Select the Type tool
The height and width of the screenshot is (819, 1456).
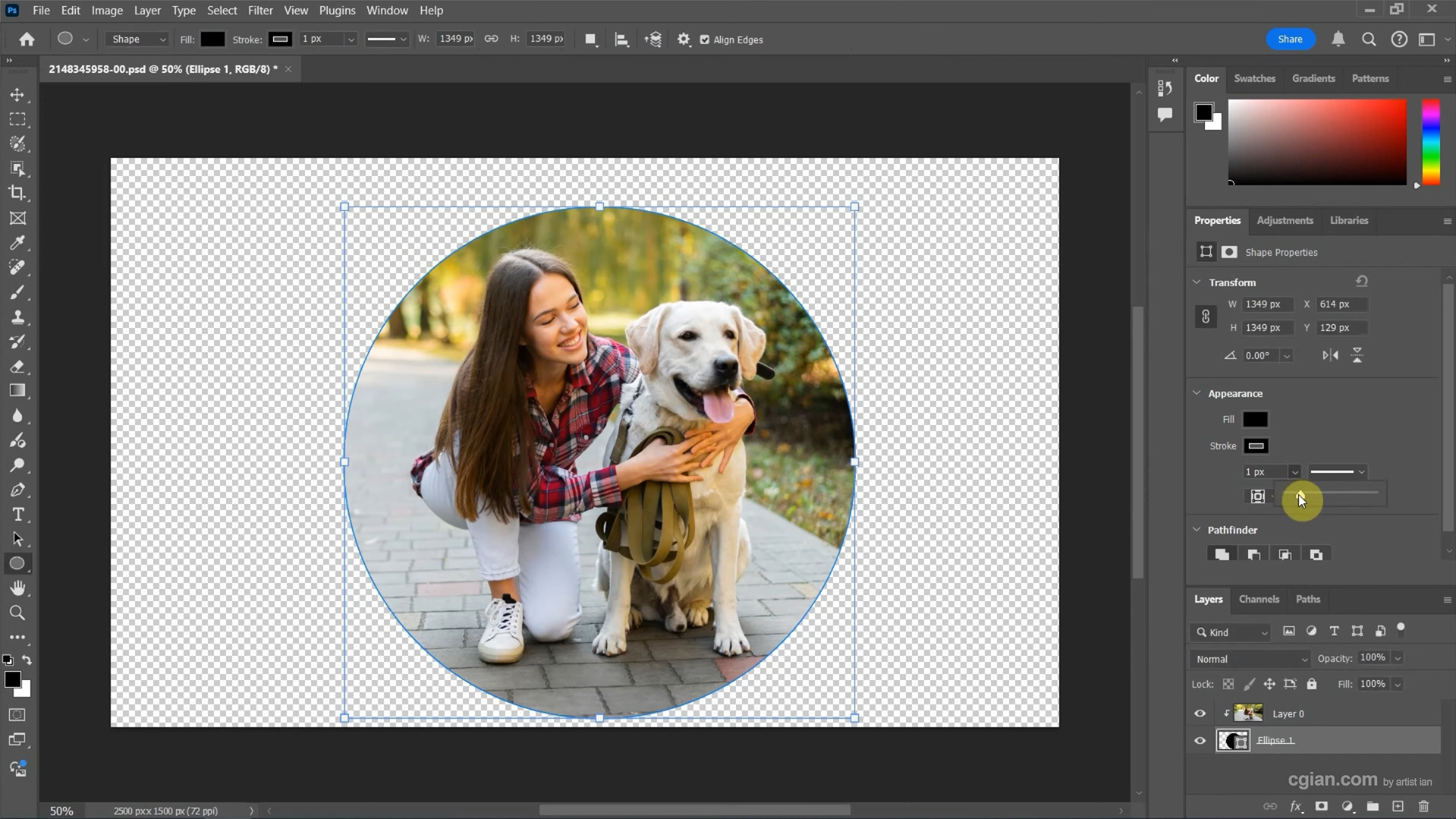(17, 515)
